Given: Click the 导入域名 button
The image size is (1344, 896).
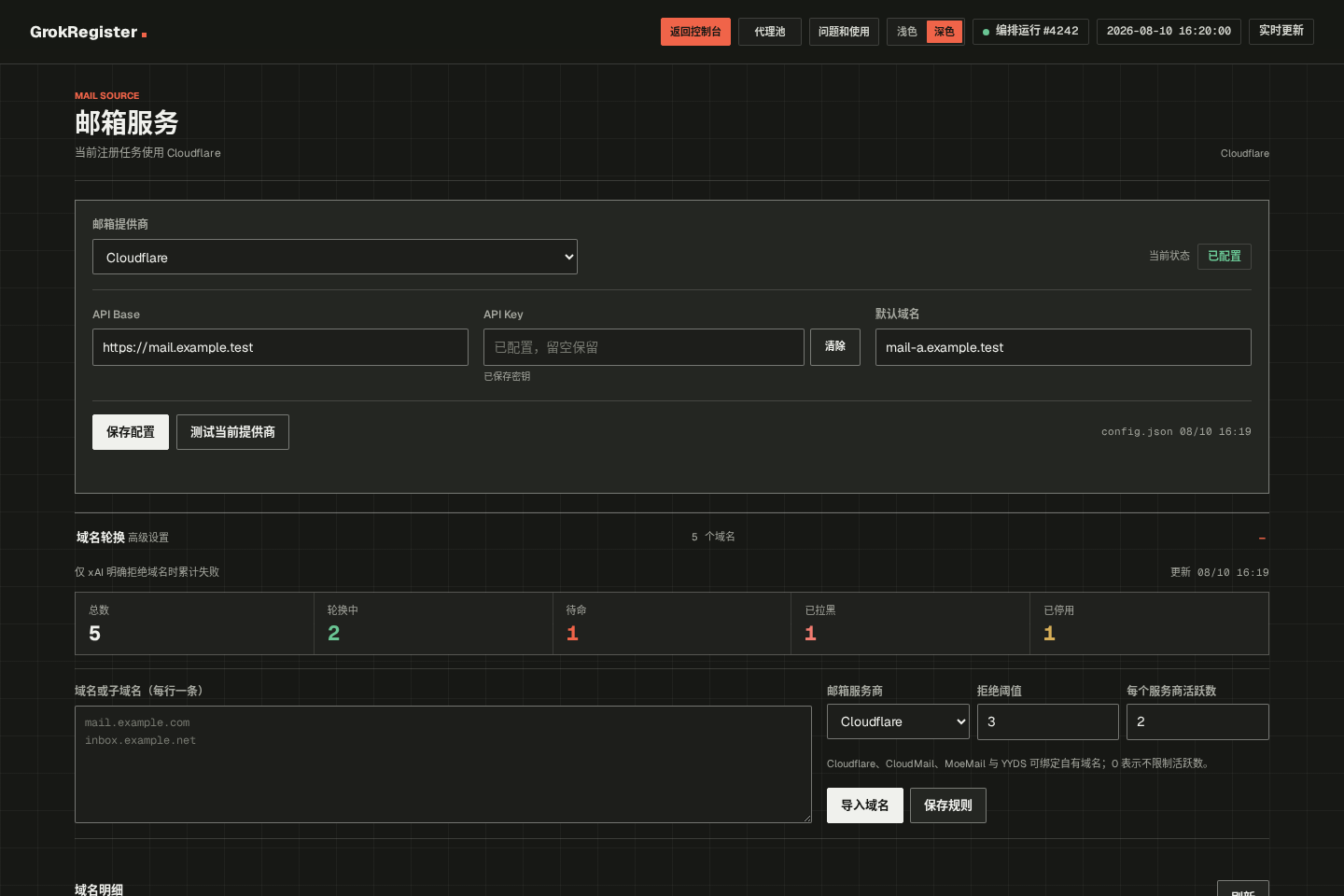Looking at the screenshot, I should click(865, 805).
